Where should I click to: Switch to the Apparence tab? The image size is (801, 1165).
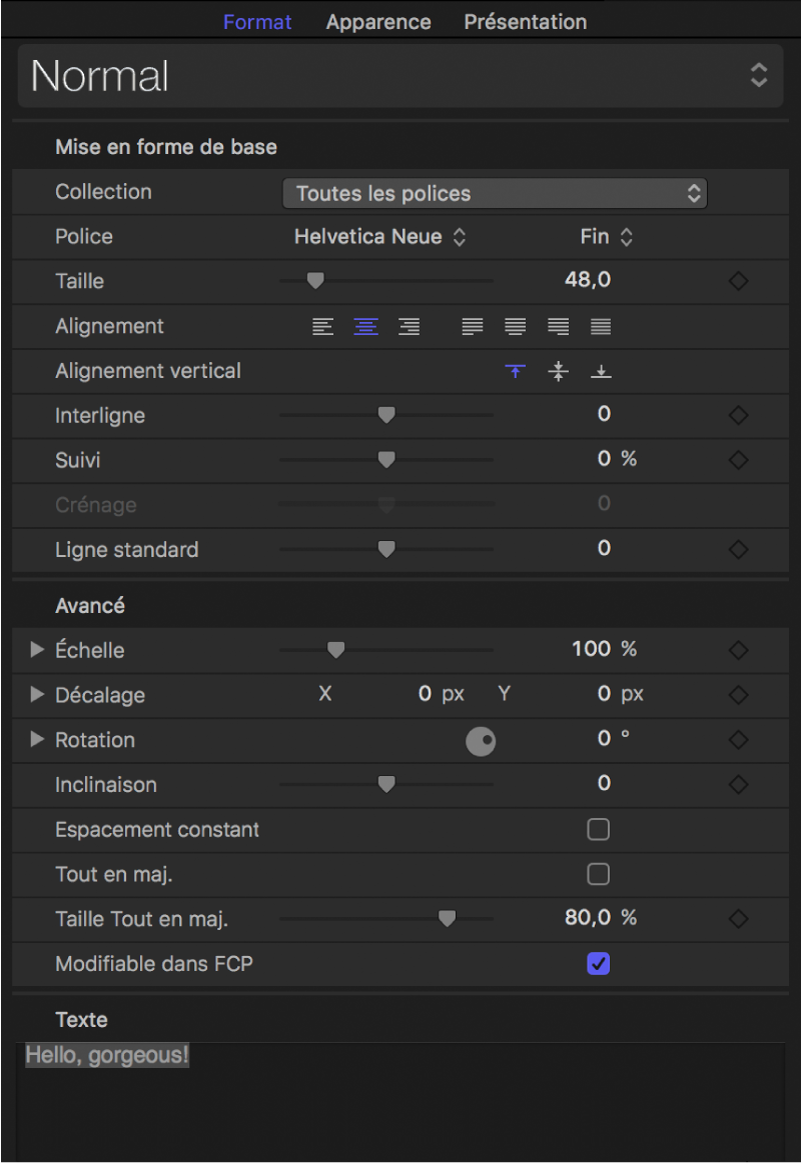click(378, 21)
